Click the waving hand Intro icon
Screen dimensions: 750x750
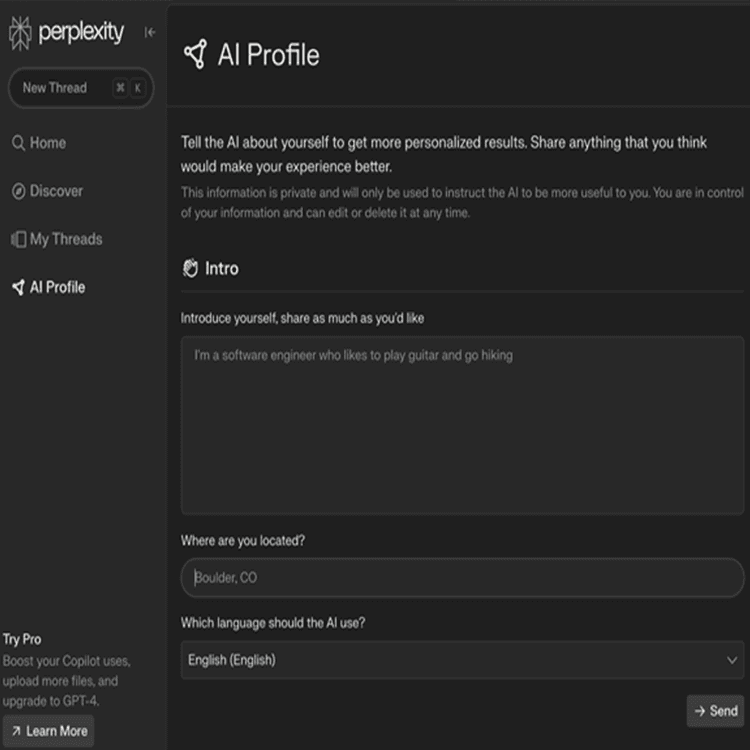tap(190, 268)
